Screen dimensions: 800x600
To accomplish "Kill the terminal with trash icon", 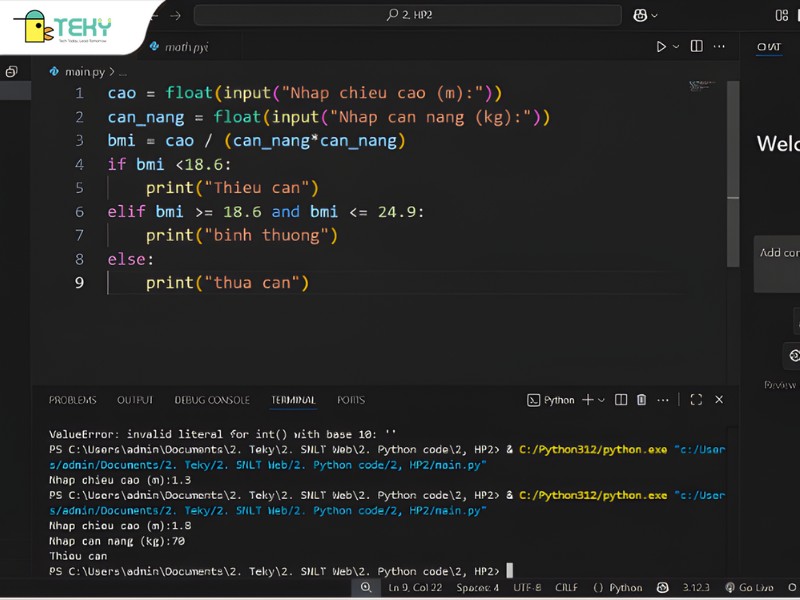I will (x=642, y=400).
